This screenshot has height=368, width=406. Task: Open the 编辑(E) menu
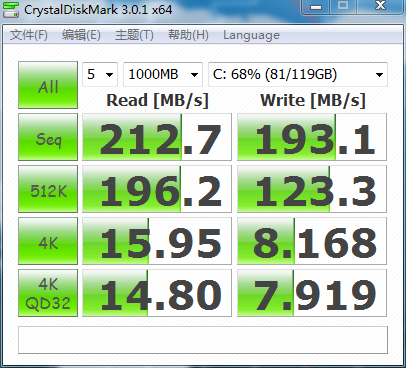click(x=81, y=35)
